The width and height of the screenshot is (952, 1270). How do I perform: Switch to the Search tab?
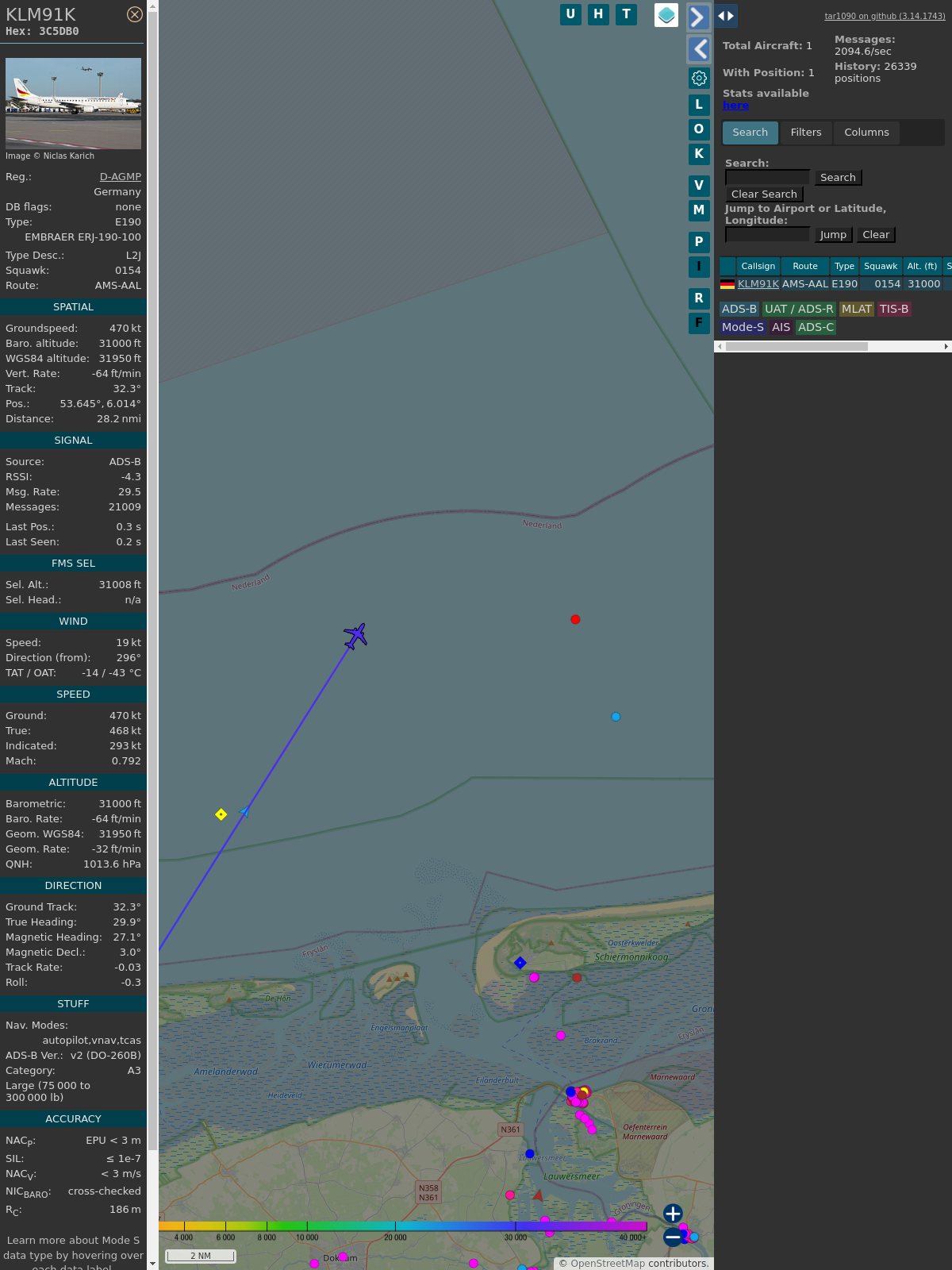pos(750,133)
